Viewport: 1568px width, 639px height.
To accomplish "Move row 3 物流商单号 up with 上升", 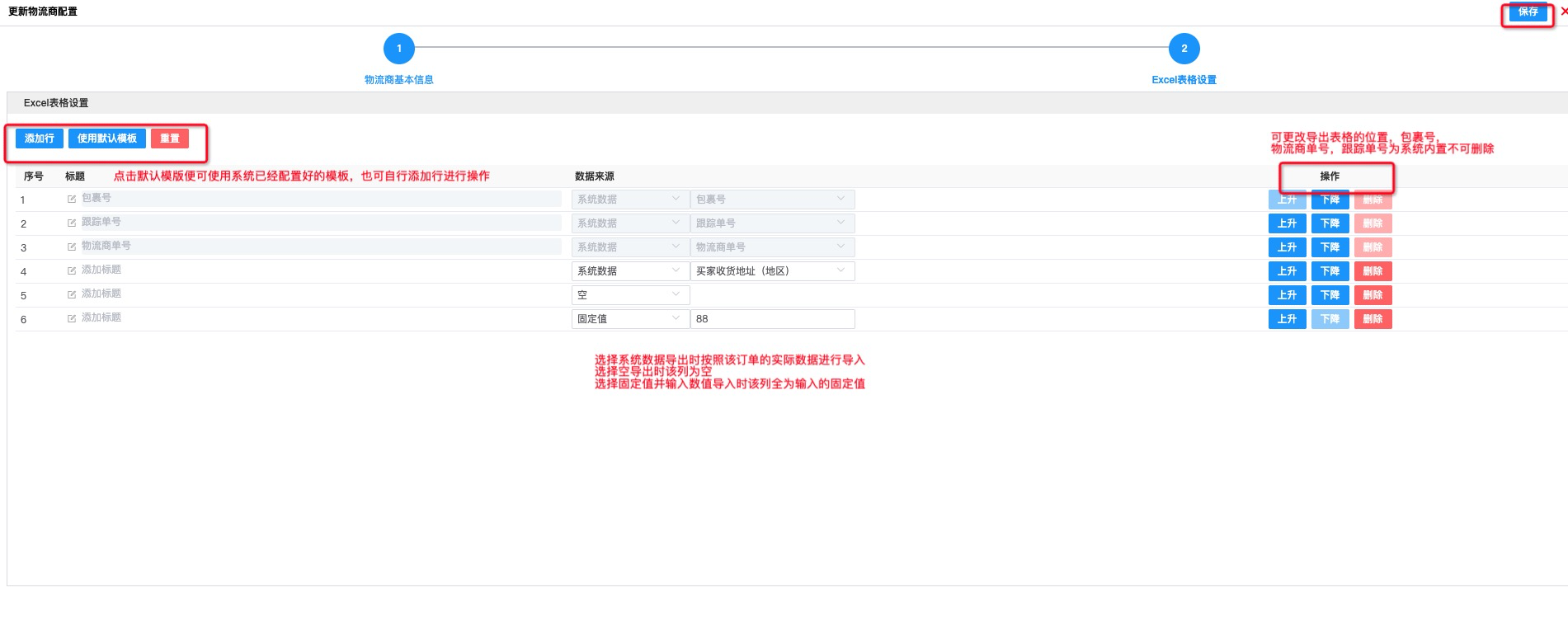I will [1287, 247].
